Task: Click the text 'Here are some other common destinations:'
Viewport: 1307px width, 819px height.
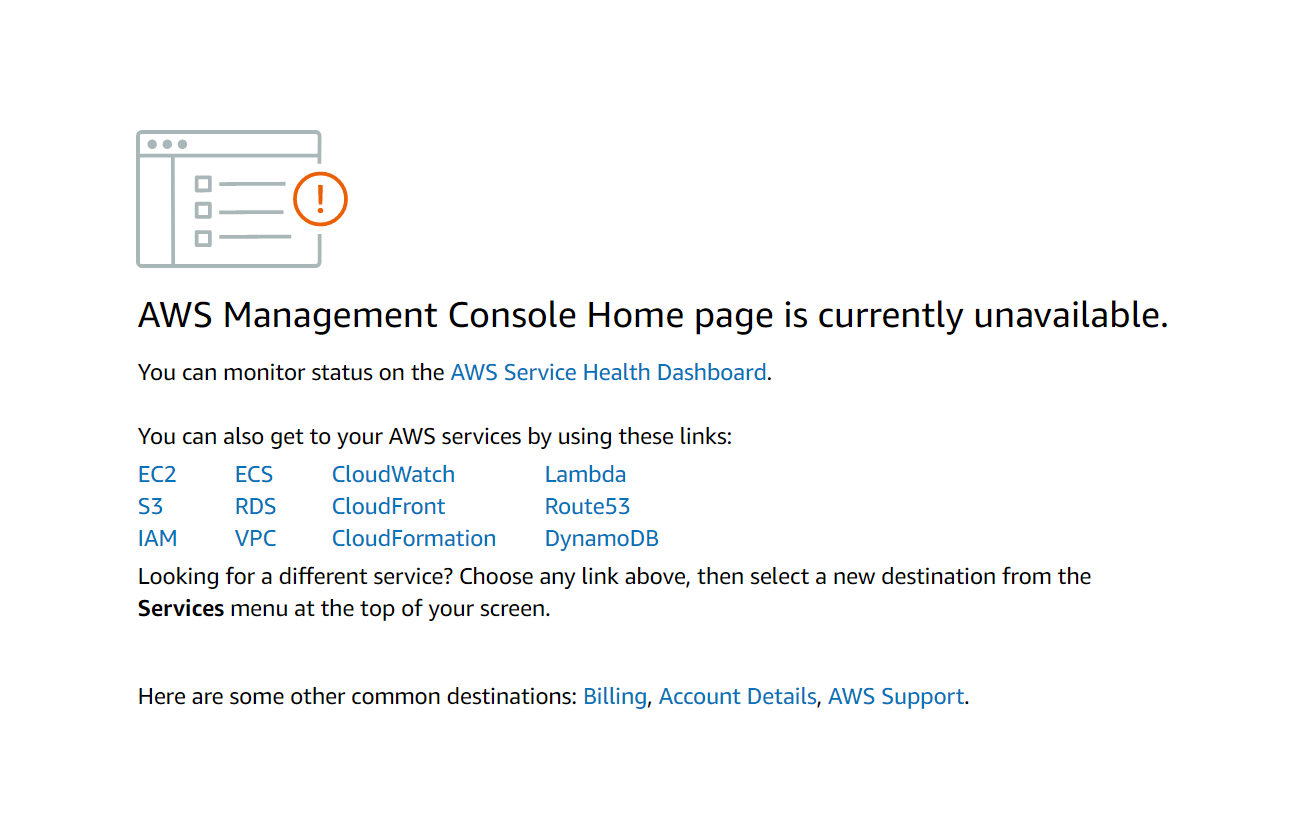Action: (x=358, y=696)
